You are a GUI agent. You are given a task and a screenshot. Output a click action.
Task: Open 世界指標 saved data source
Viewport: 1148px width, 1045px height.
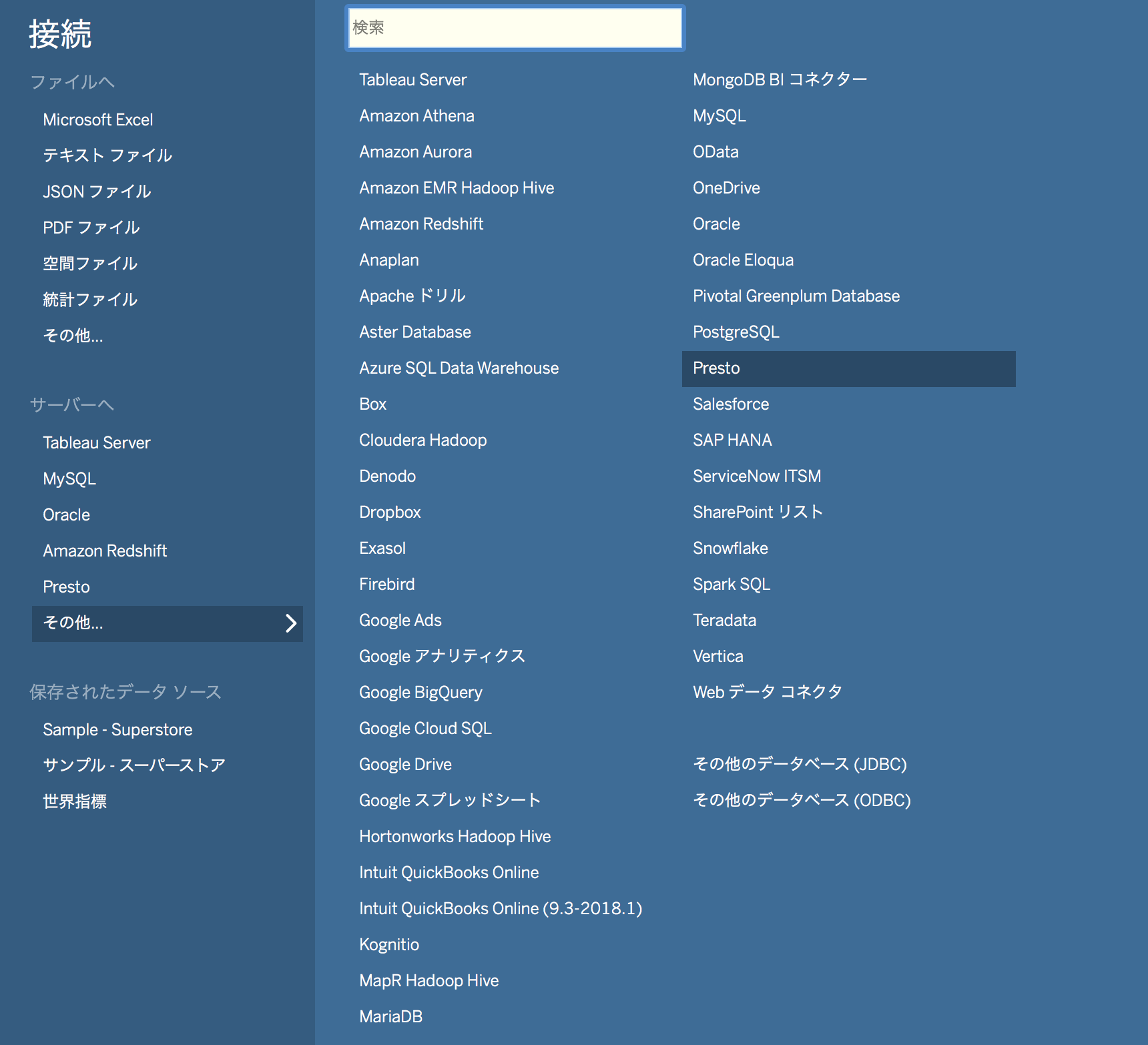click(x=75, y=801)
